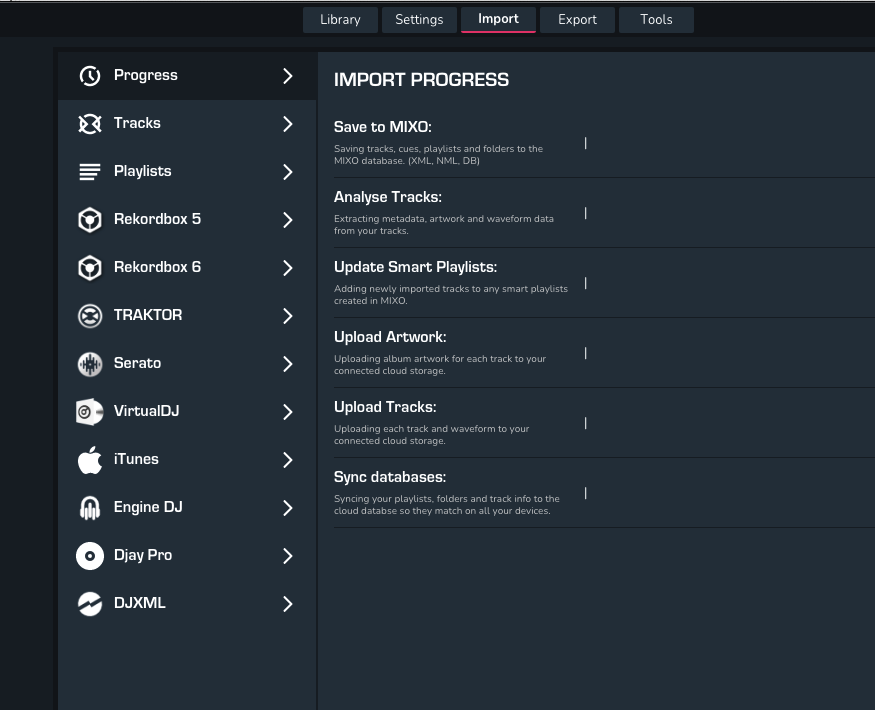
Task: Select the Engine DJ logo icon
Action: 90,508
